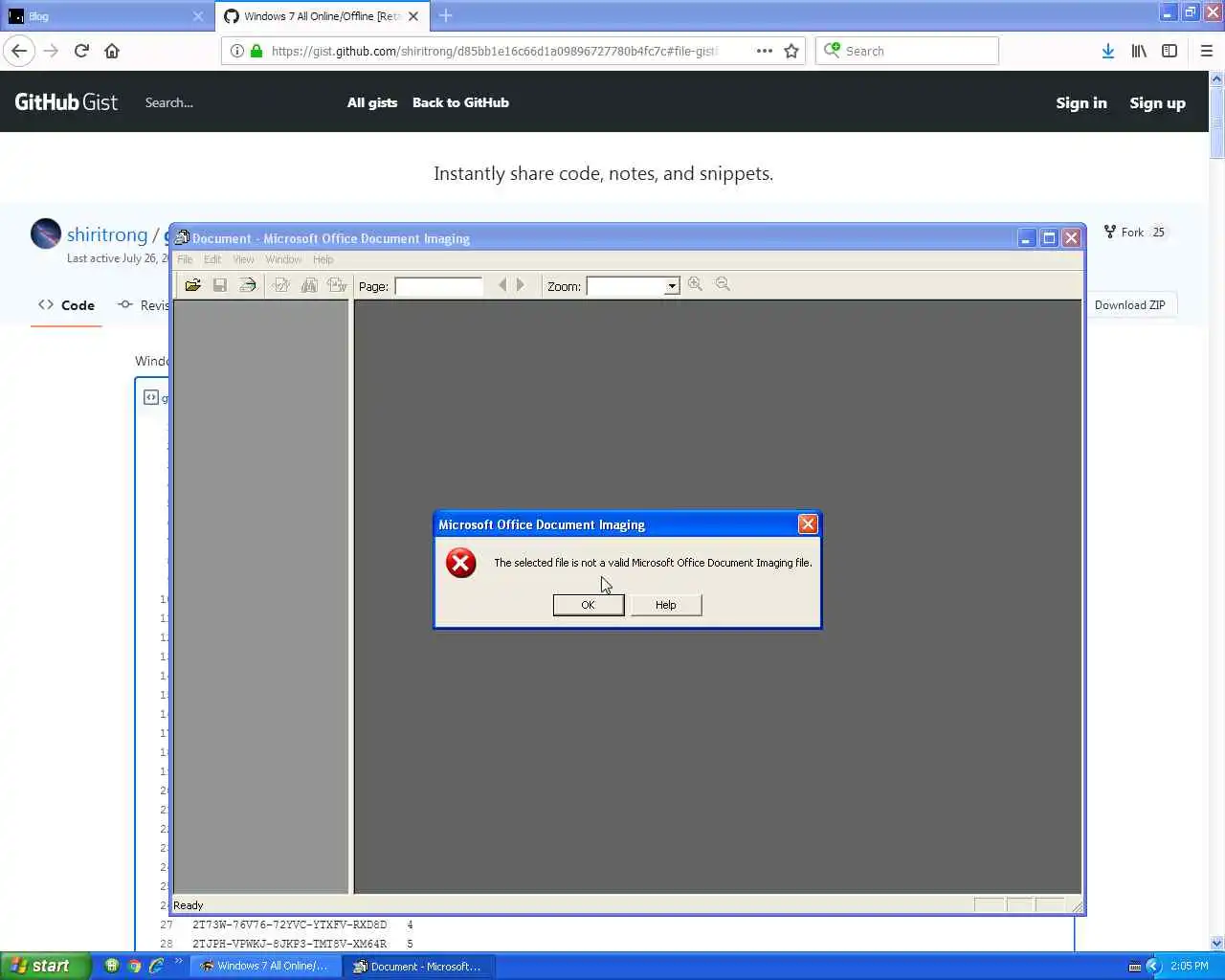Click the GitHub Gist logo

point(66,102)
